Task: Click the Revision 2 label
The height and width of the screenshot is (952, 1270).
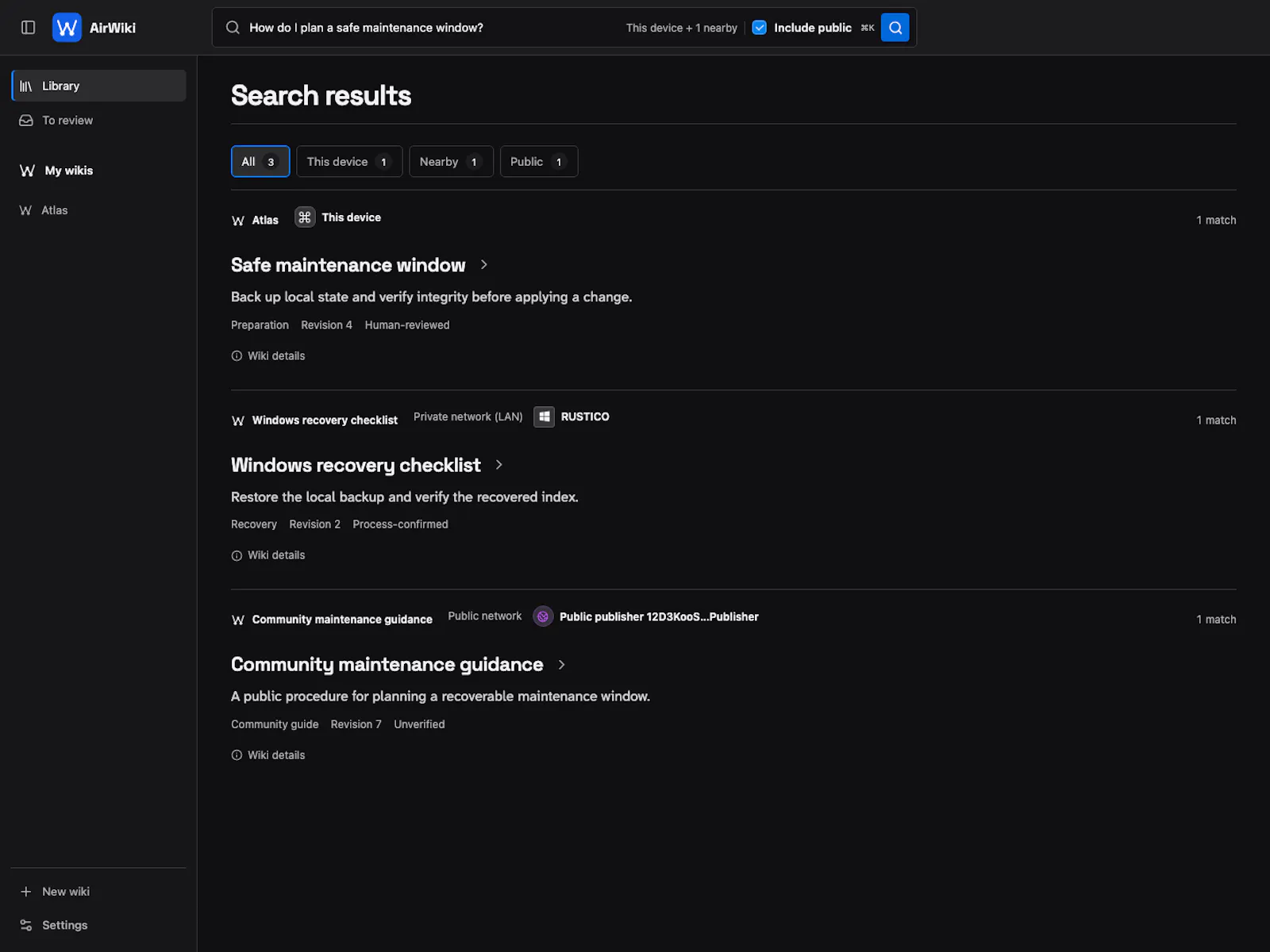Action: 314,524
